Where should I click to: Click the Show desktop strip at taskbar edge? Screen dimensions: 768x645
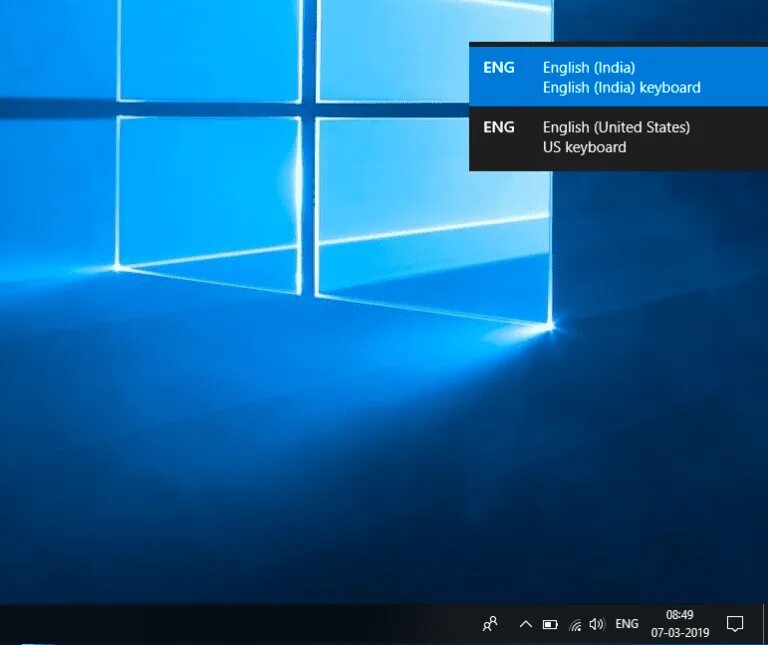765,624
